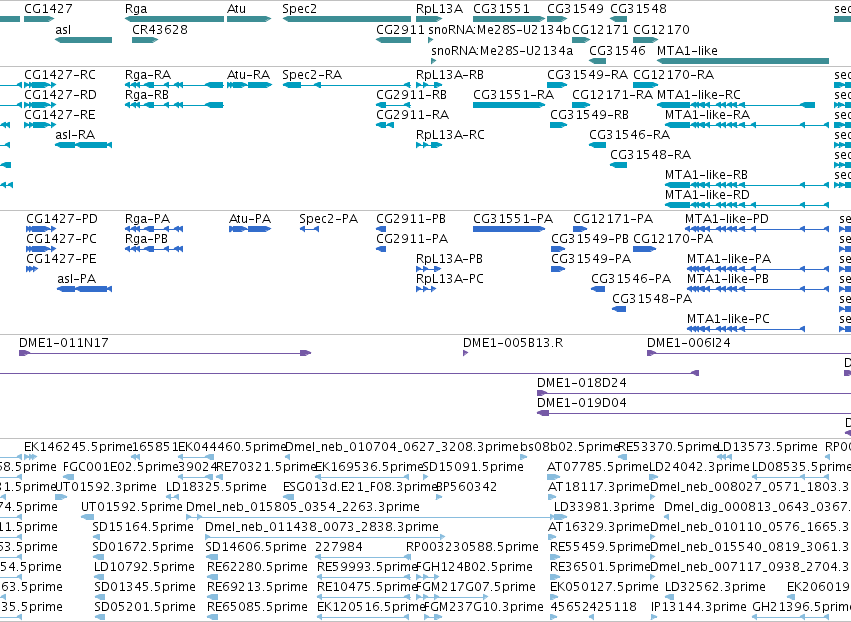Select the CG31548-RA transcript label
The width and height of the screenshot is (851, 622).
coord(650,155)
